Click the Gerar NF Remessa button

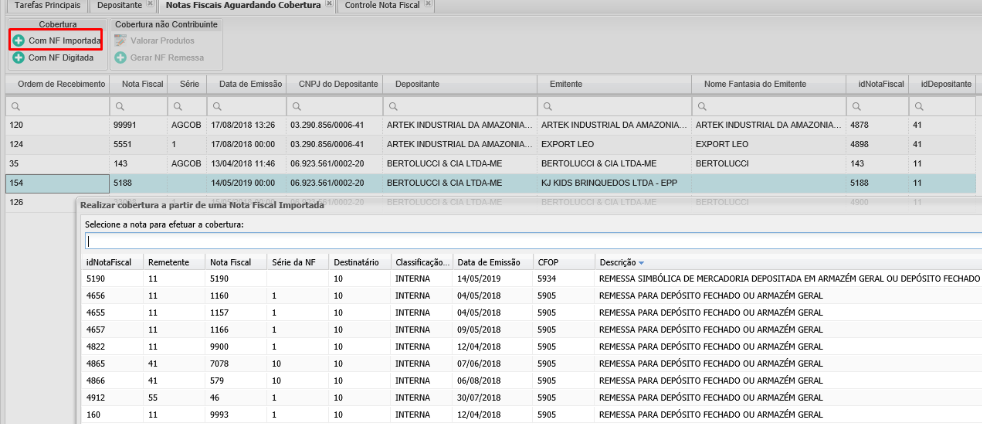tap(160, 58)
